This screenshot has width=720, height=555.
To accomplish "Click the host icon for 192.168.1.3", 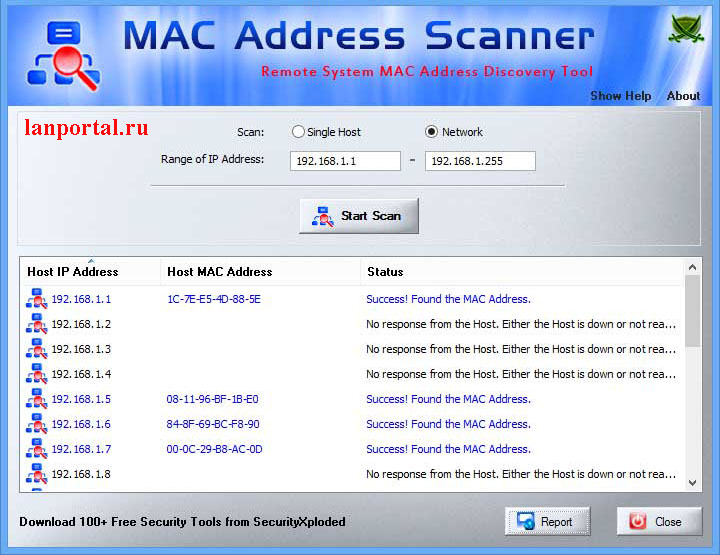I will click(x=37, y=349).
